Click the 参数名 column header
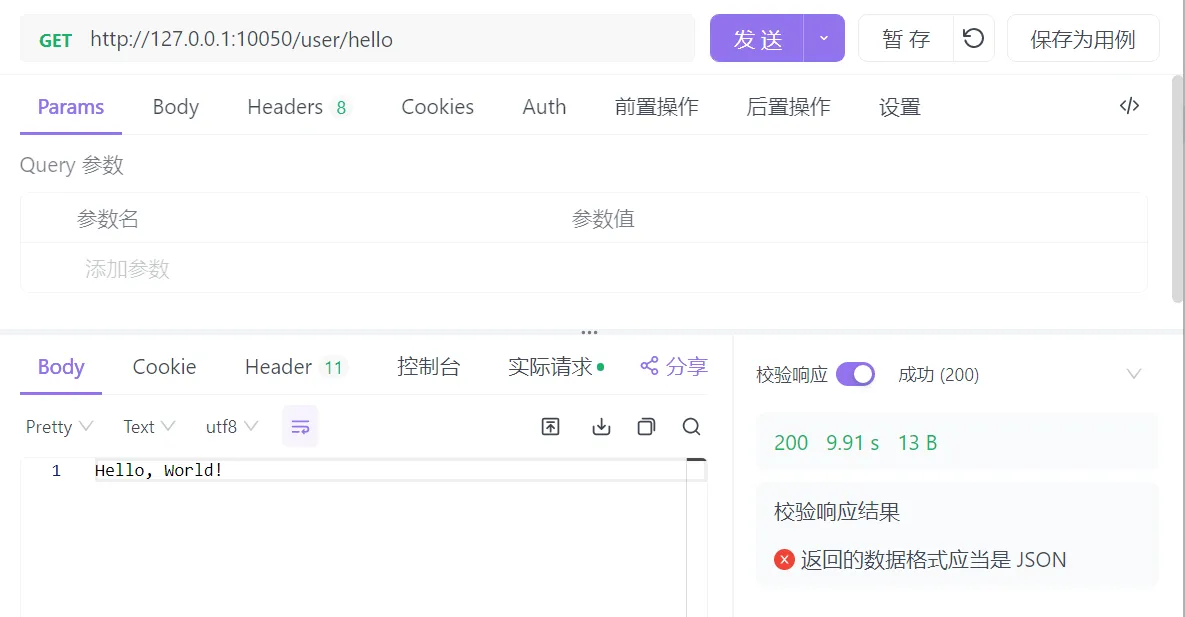1185x617 pixels. [x=107, y=219]
